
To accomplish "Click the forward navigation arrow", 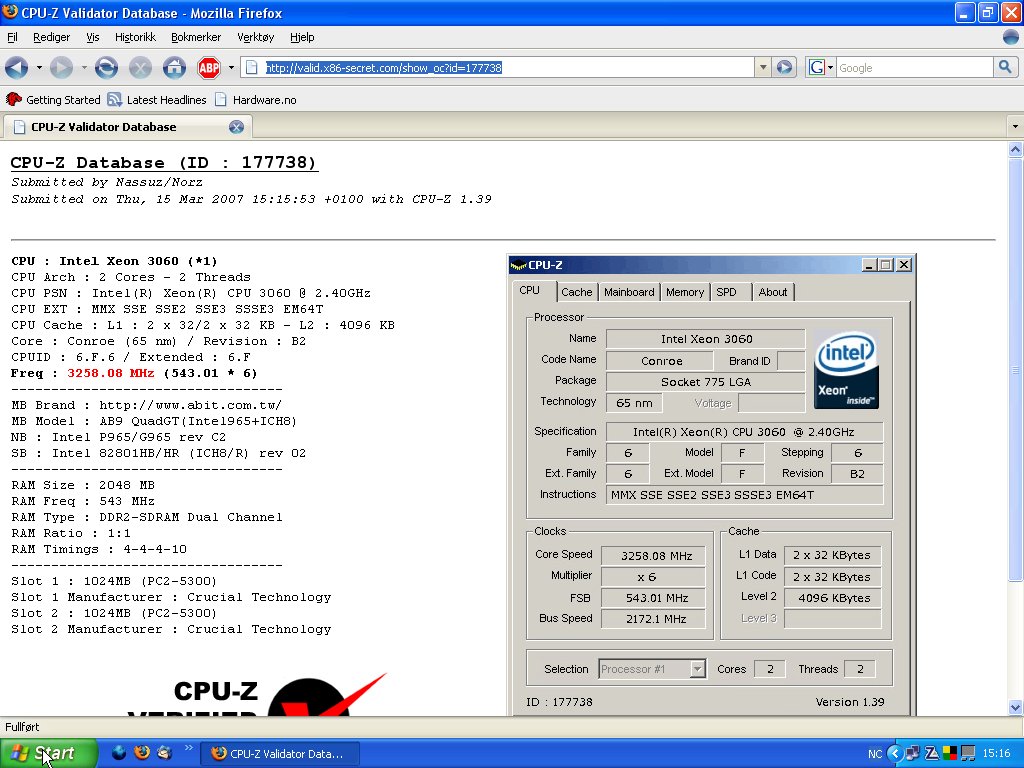I will (61, 67).
